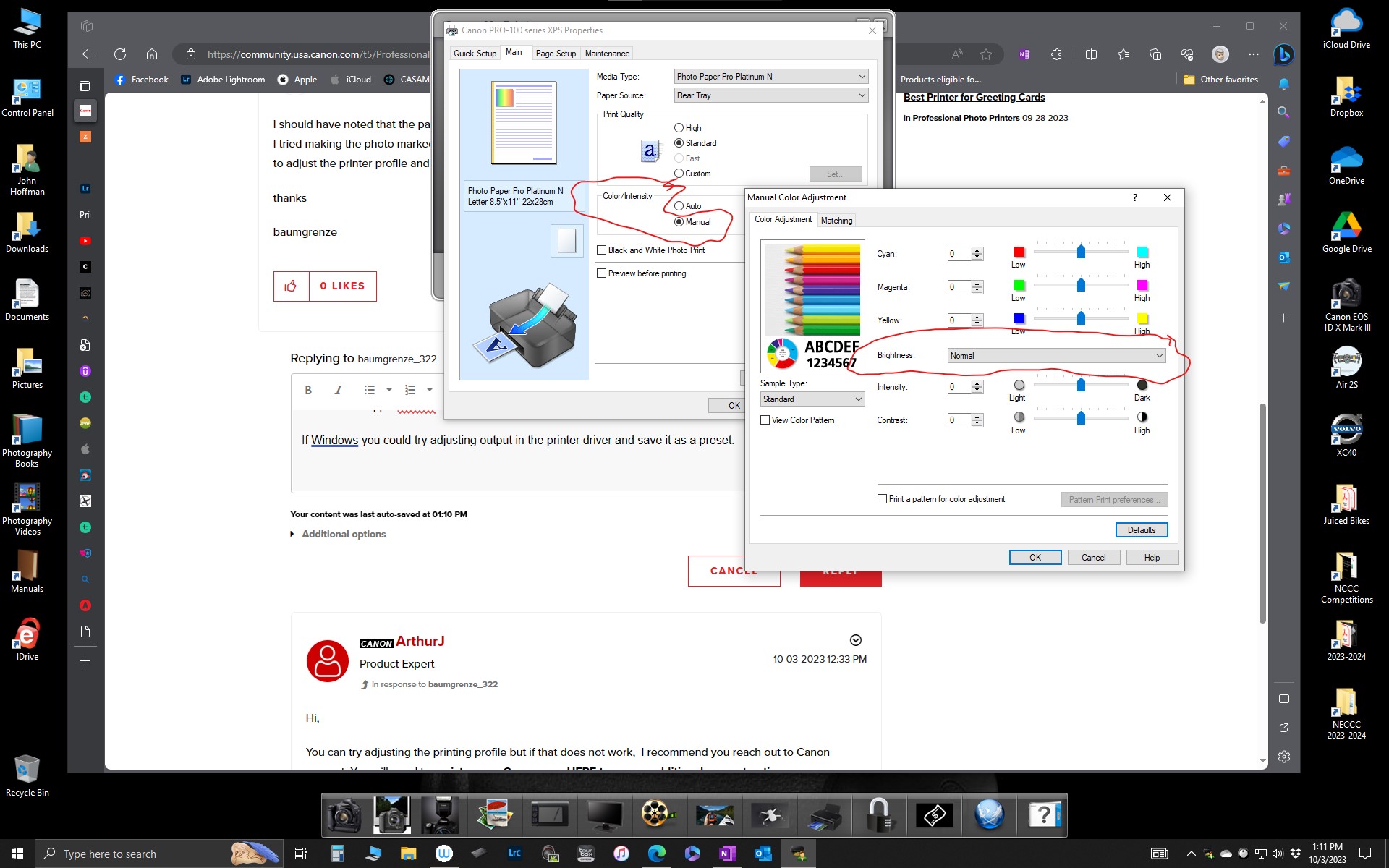Open the Brightness dropdown set to Normal

pyautogui.click(x=1056, y=356)
